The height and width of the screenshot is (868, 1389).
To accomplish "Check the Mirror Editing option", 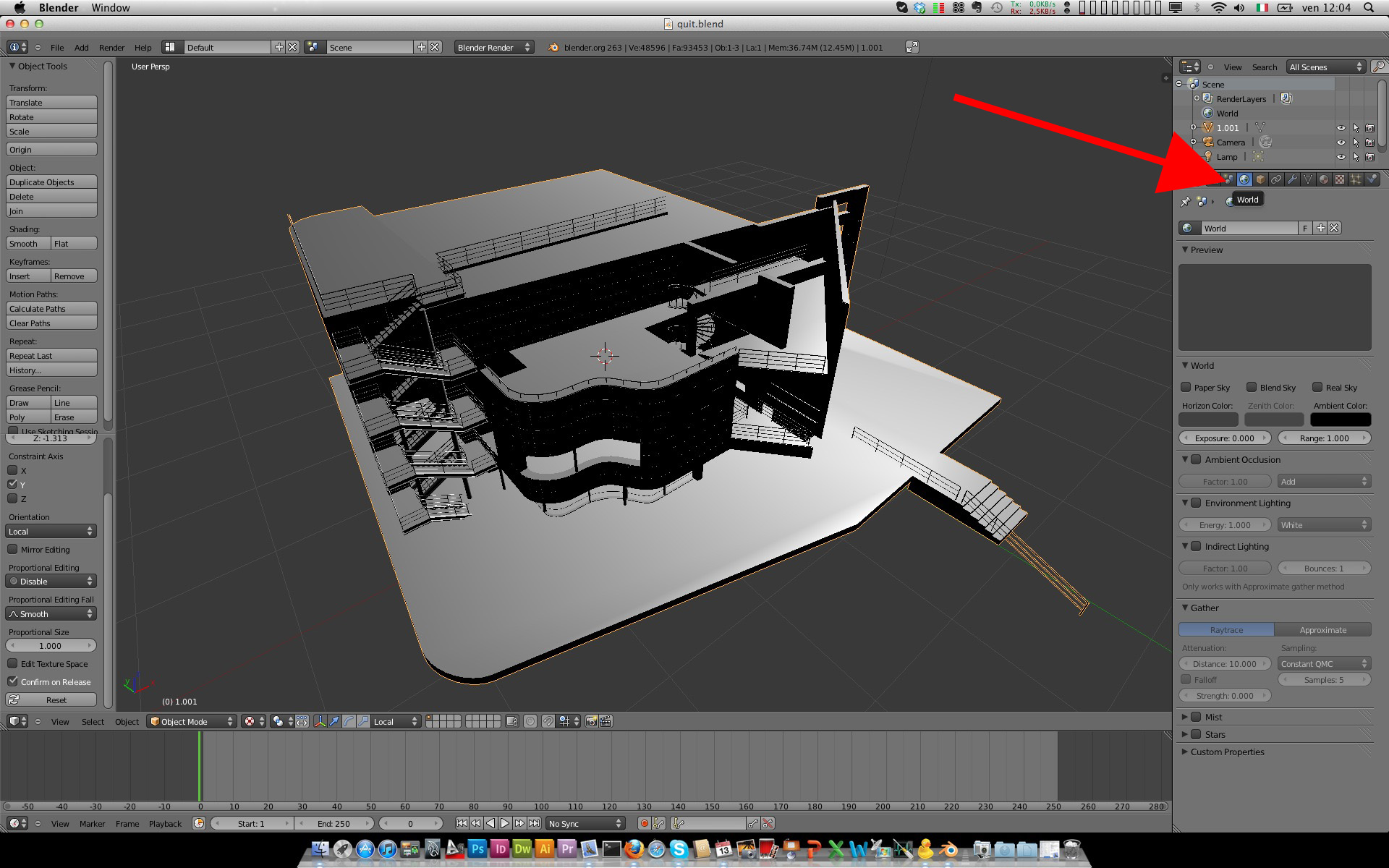I will pyautogui.click(x=12, y=549).
